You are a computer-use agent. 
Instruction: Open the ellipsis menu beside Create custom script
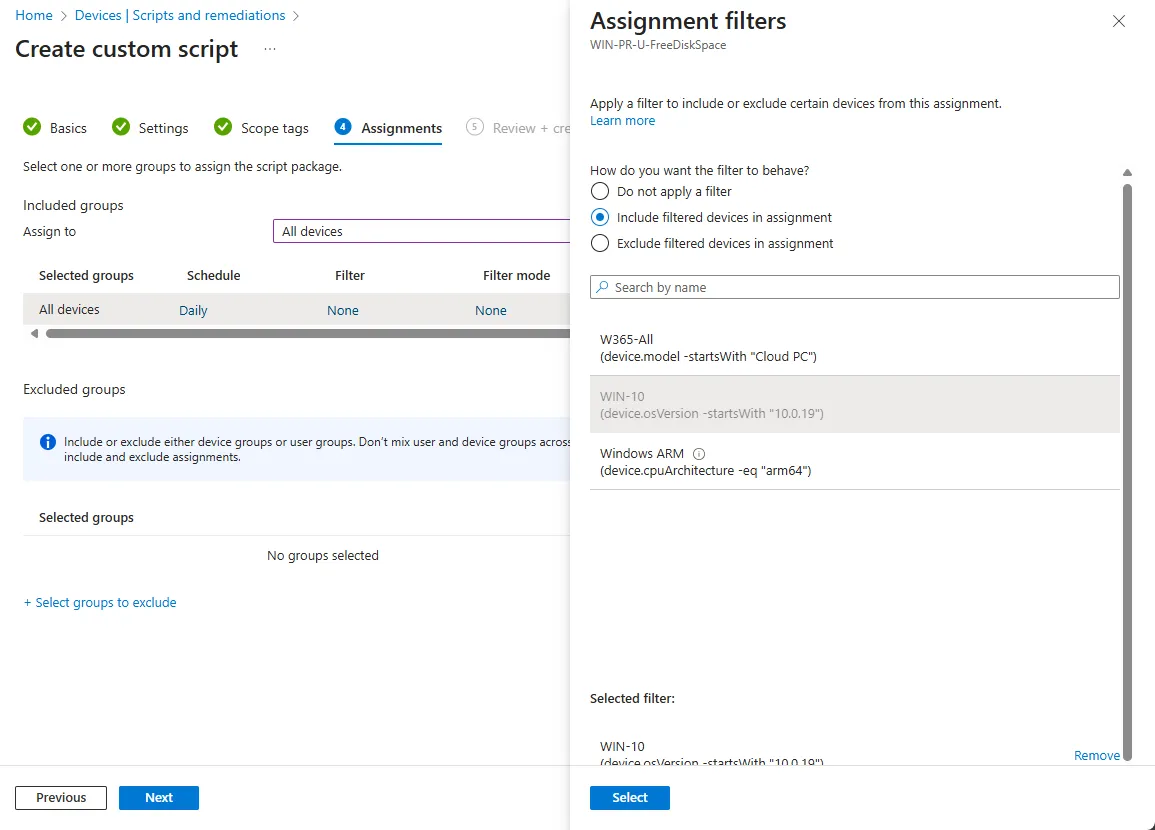tap(270, 49)
